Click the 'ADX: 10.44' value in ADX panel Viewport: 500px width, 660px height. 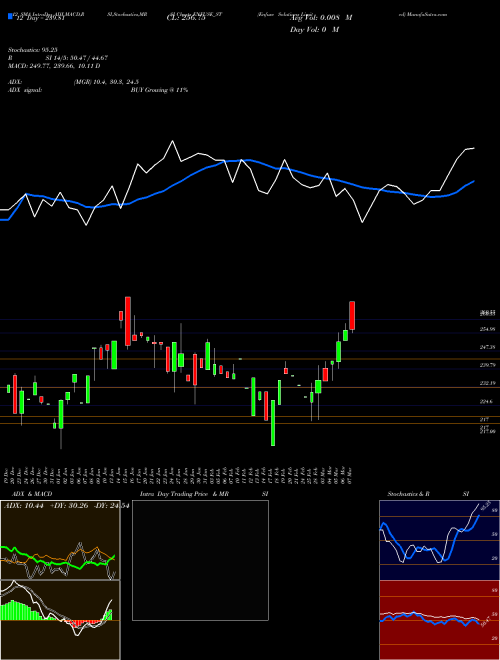click(x=22, y=505)
